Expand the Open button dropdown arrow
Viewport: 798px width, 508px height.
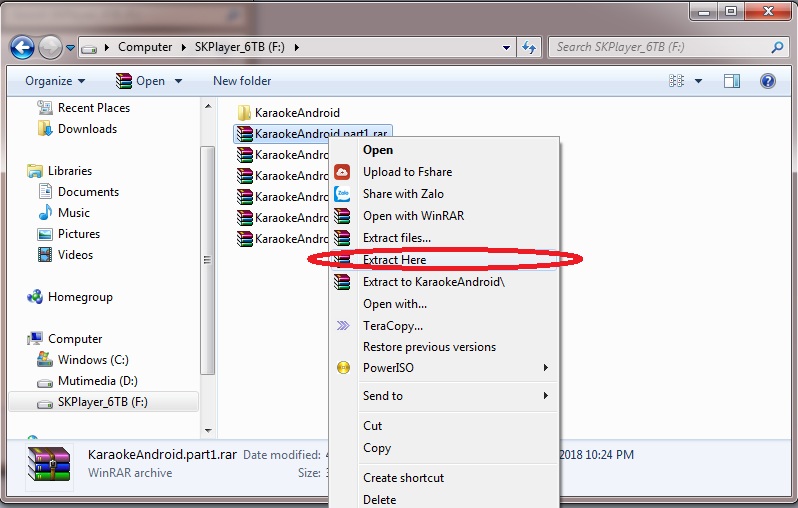coord(178,81)
